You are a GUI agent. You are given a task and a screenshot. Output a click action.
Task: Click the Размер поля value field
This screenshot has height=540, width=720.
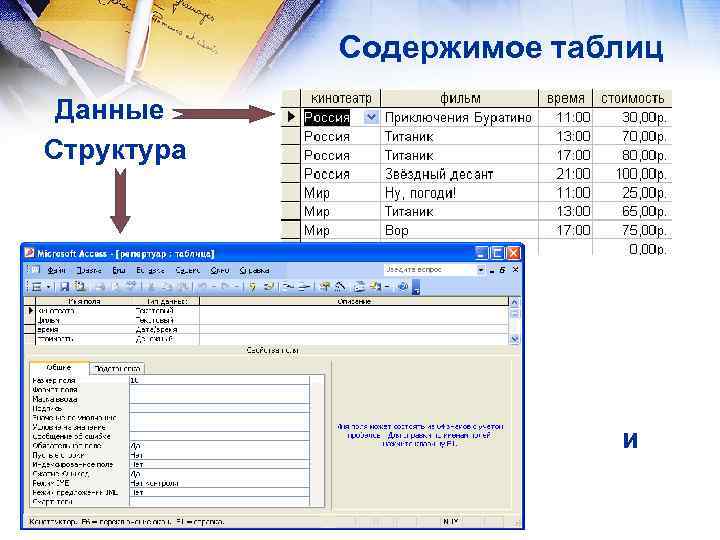(x=219, y=380)
